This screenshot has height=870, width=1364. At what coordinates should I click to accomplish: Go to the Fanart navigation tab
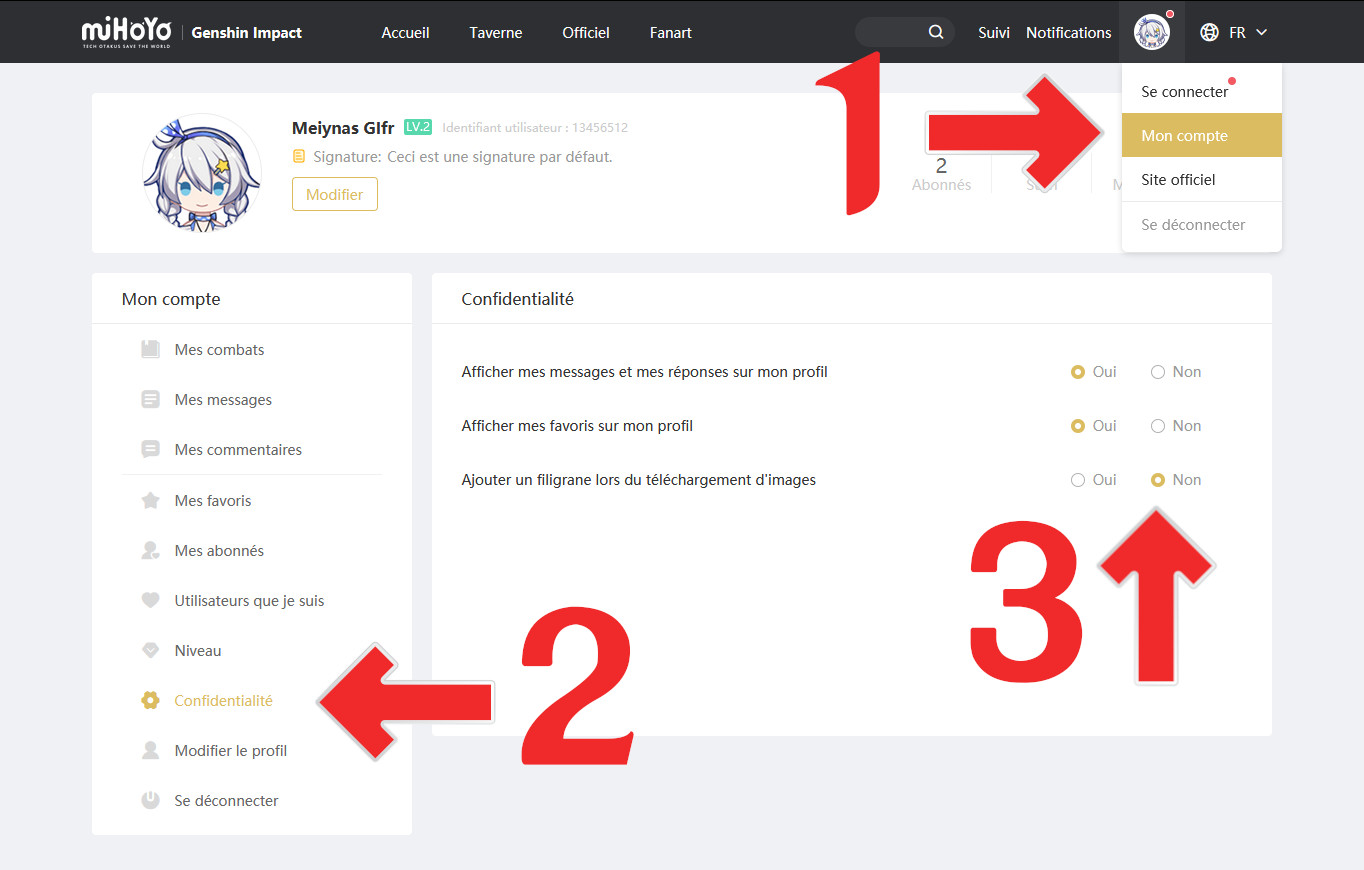[x=670, y=33]
